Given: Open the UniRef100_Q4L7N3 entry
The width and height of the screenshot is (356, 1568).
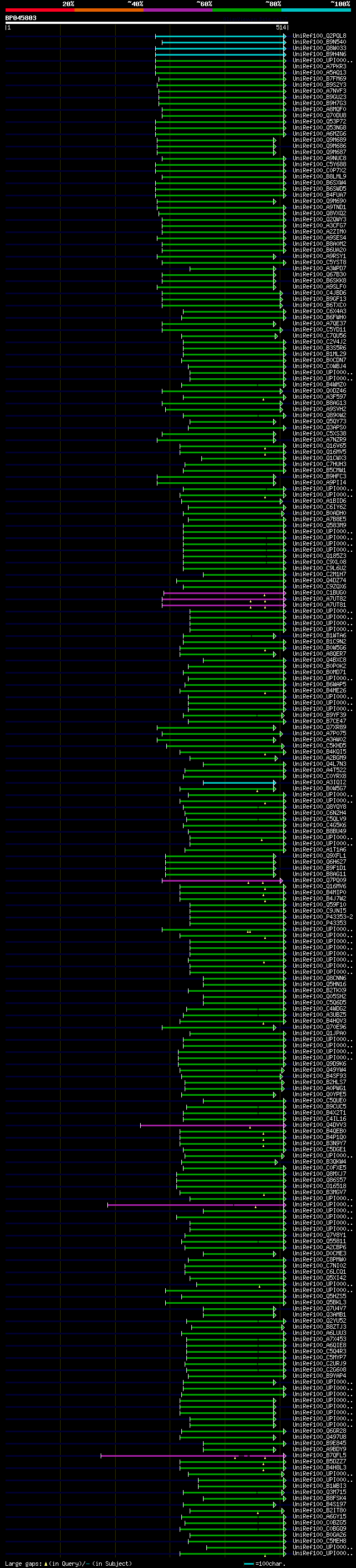Looking at the screenshot, I should click(319, 764).
